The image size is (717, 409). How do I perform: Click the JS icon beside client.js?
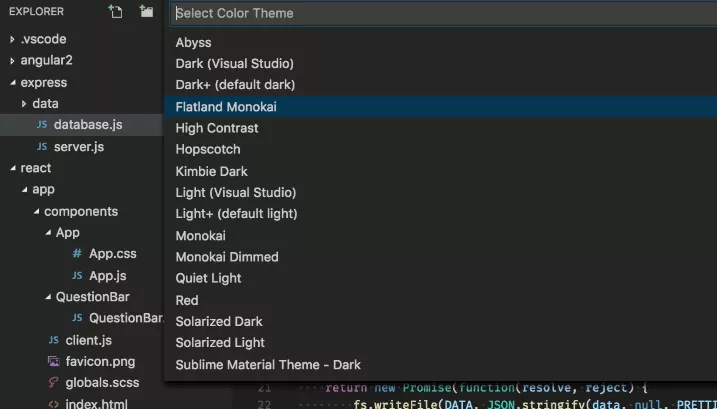coord(54,340)
